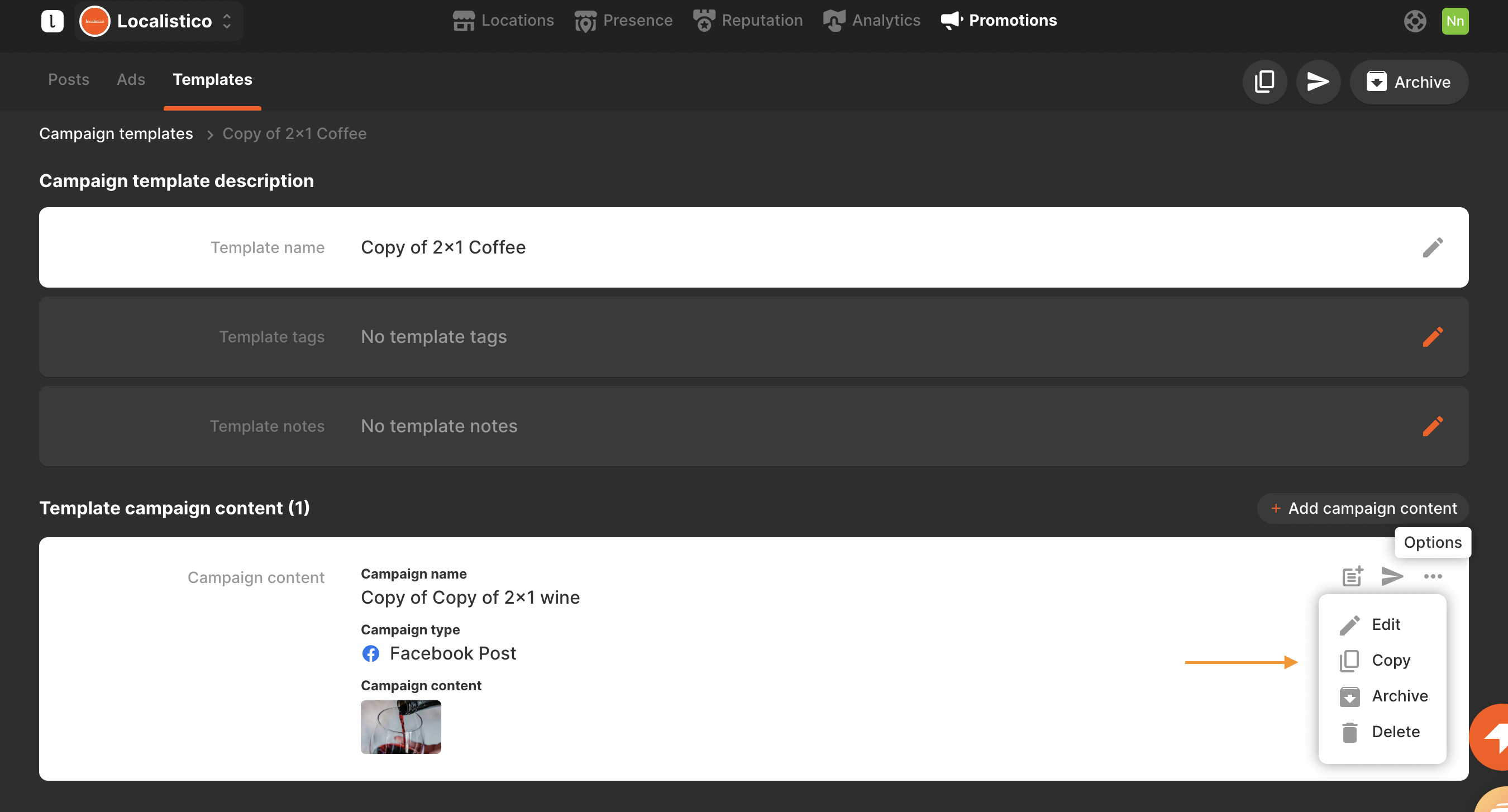Click the No template notes text
Screen dimensions: 1508x812
[x=439, y=426]
